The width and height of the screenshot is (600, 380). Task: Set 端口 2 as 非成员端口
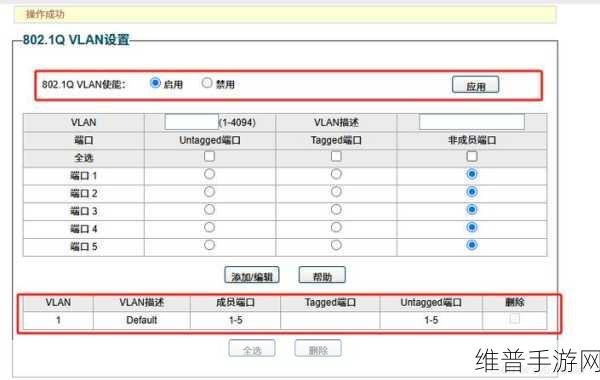point(472,192)
